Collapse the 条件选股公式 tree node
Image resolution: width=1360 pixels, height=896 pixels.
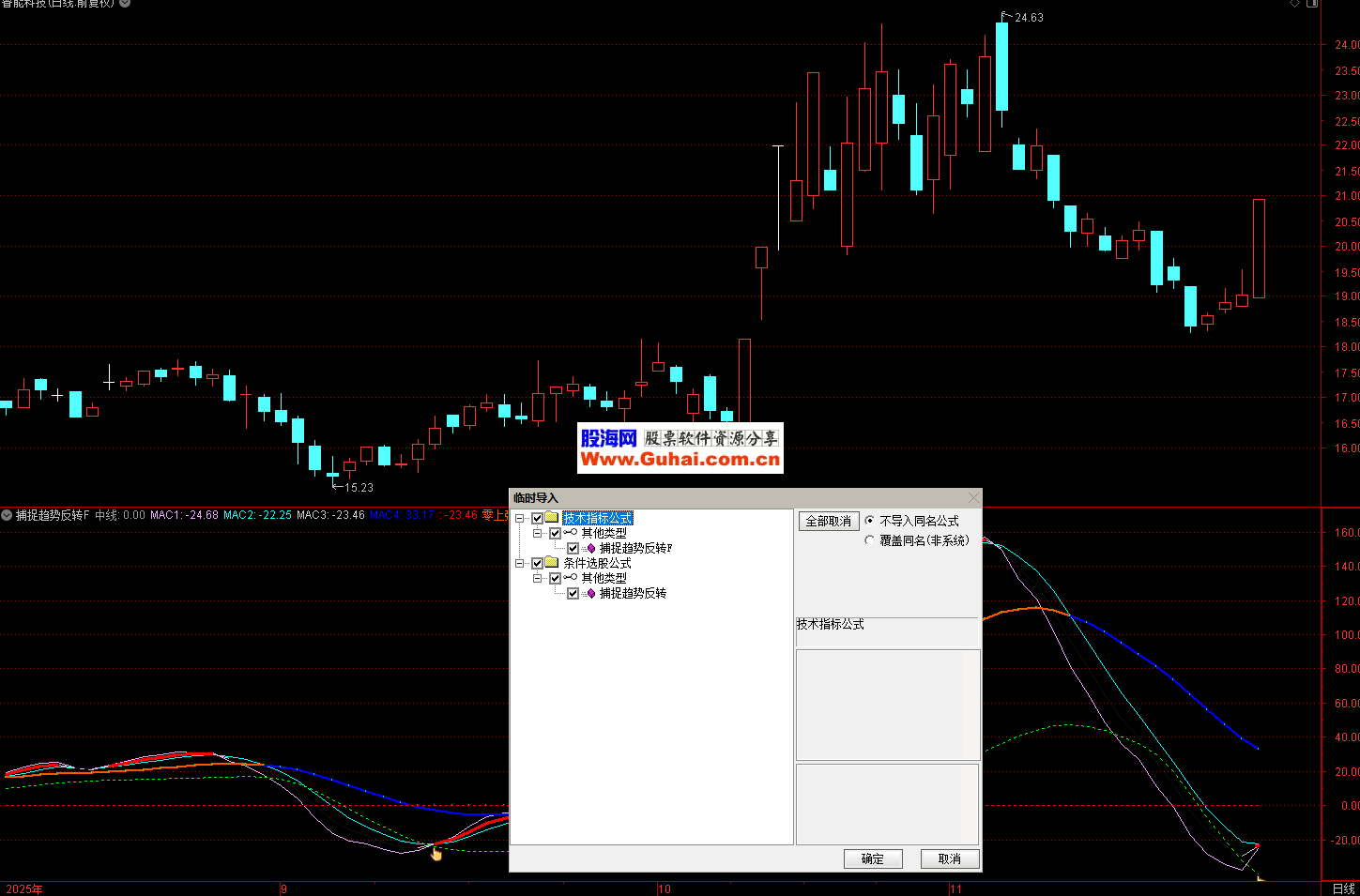[519, 563]
